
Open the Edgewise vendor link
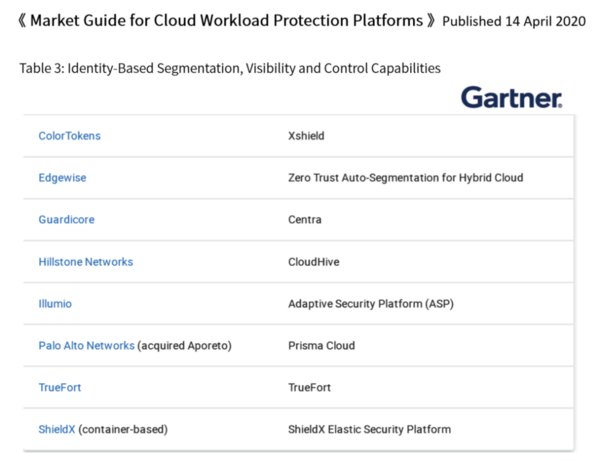coord(62,178)
